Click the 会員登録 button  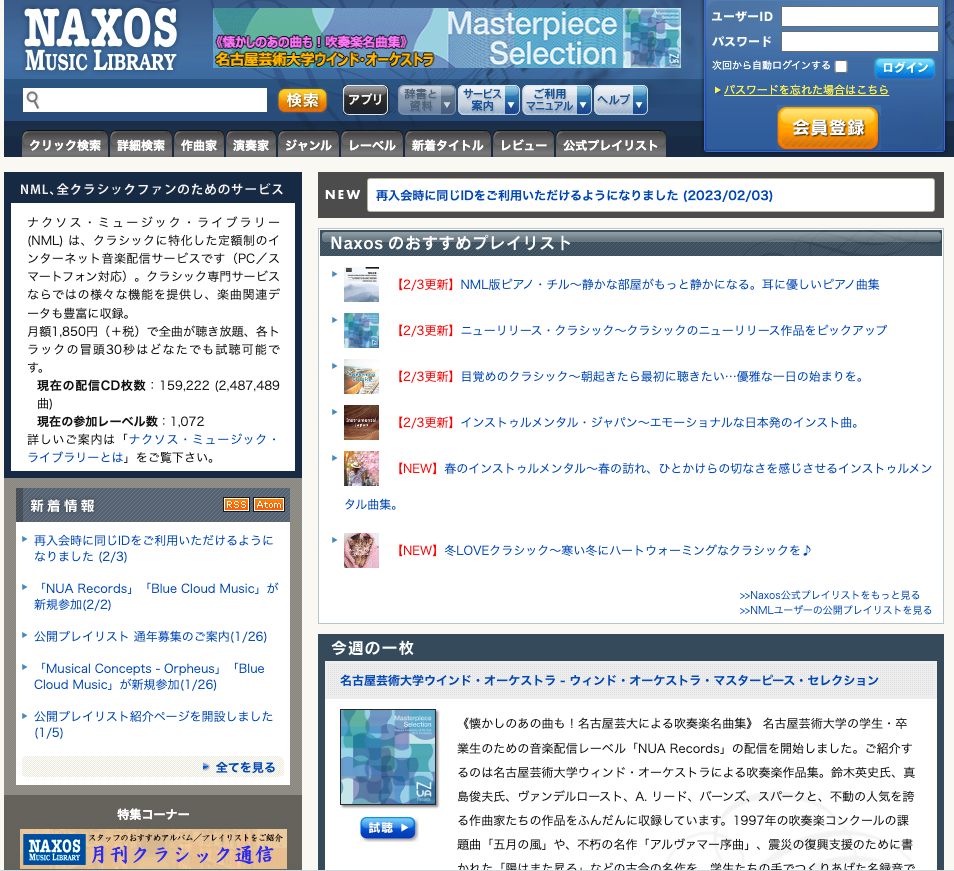coord(828,128)
